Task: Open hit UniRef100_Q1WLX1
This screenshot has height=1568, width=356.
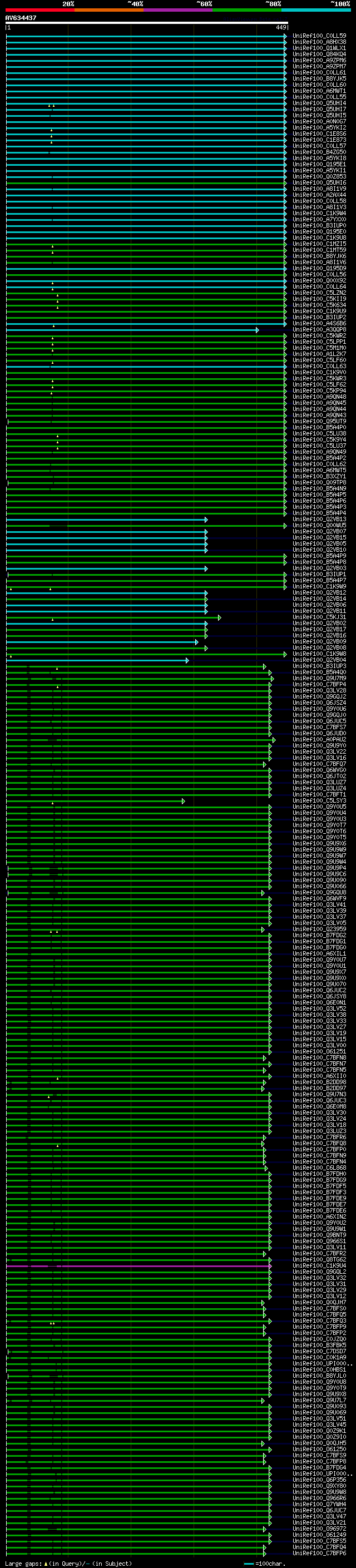Action: pos(319,48)
